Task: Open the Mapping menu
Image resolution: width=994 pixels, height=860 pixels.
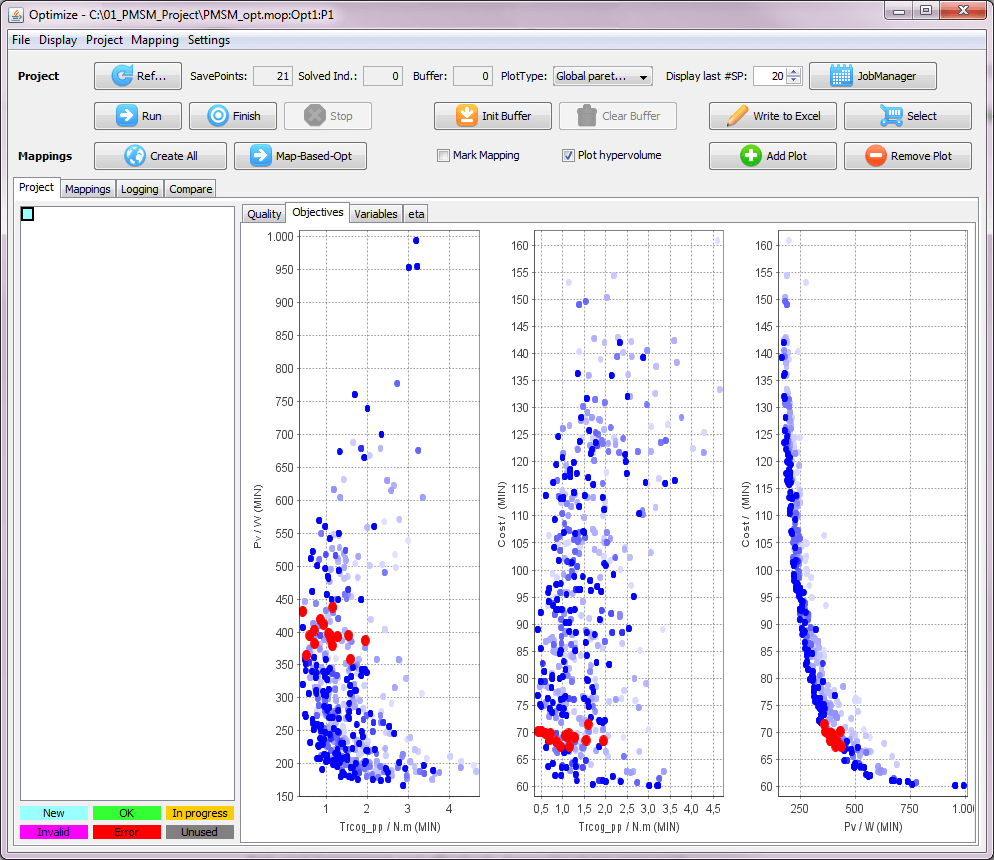Action: (155, 40)
